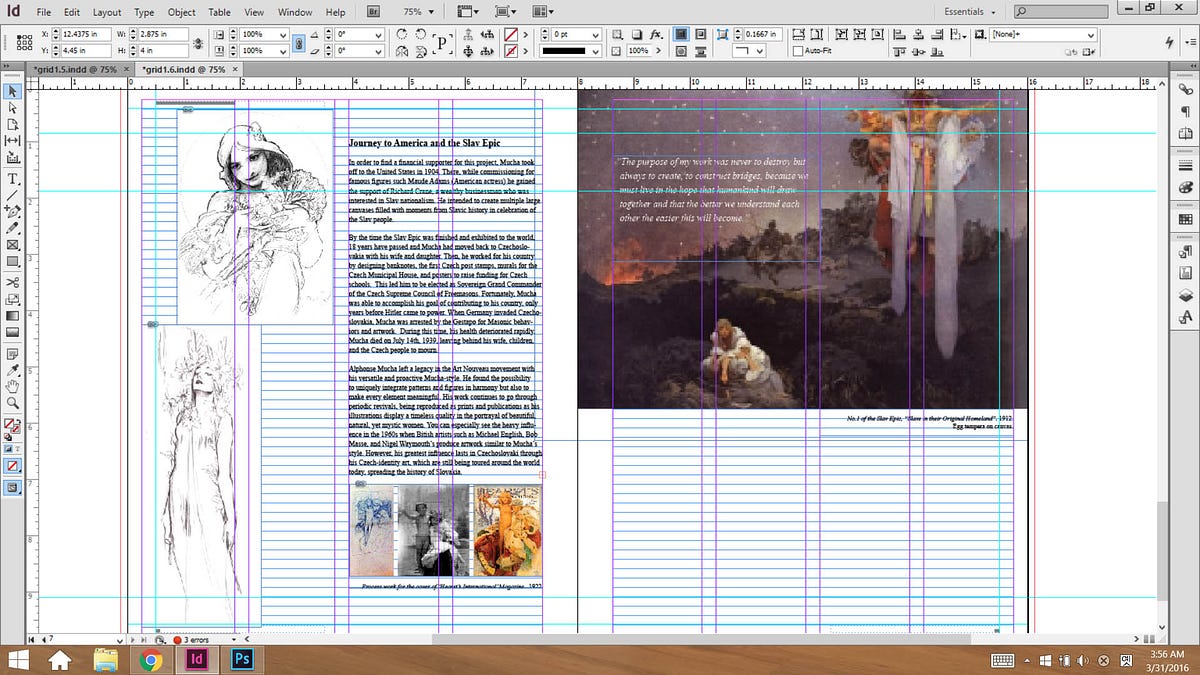Select the Gradient Swatch tool

tap(12, 317)
